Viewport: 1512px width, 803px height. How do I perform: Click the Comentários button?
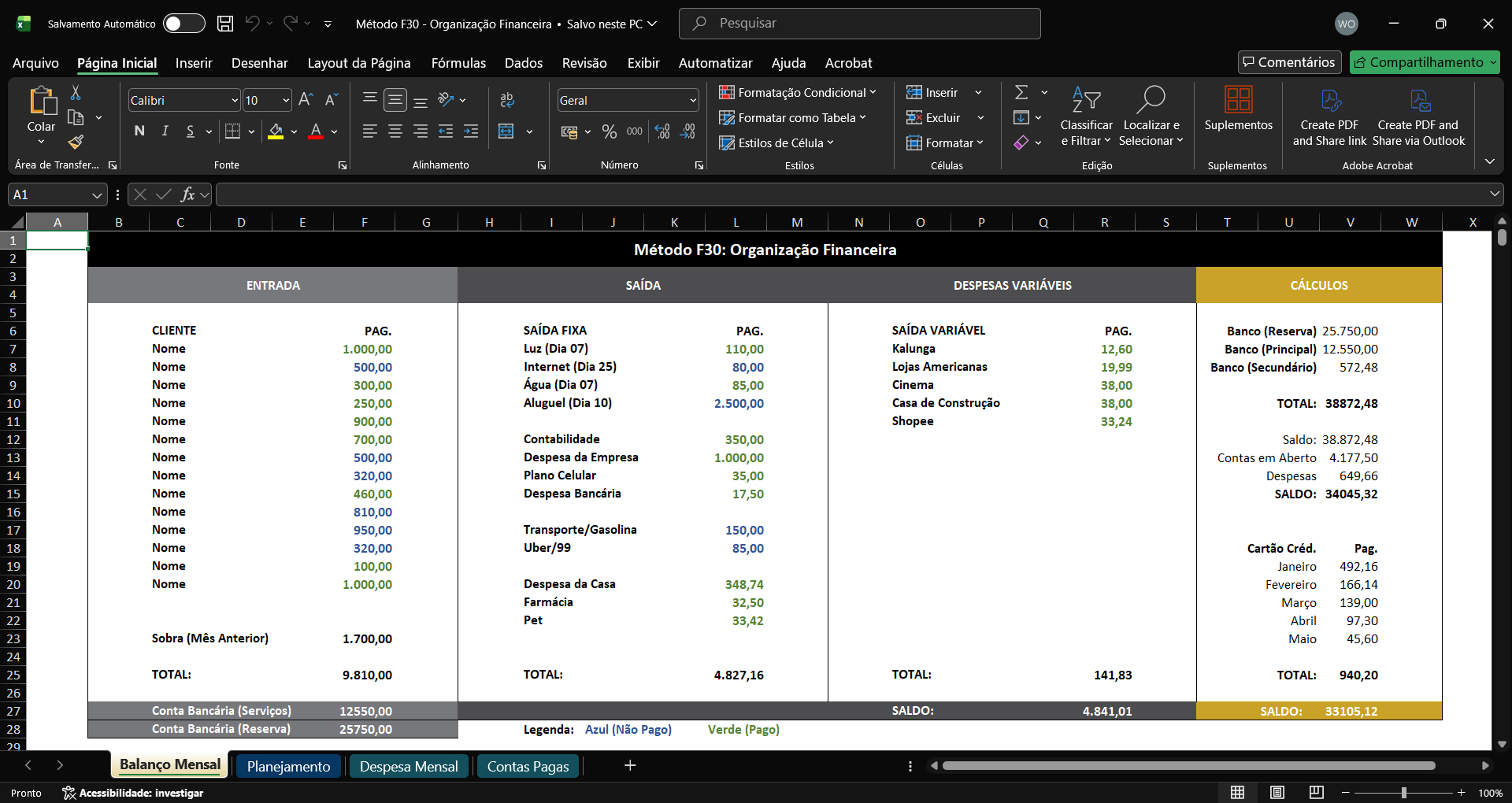[x=1289, y=62]
